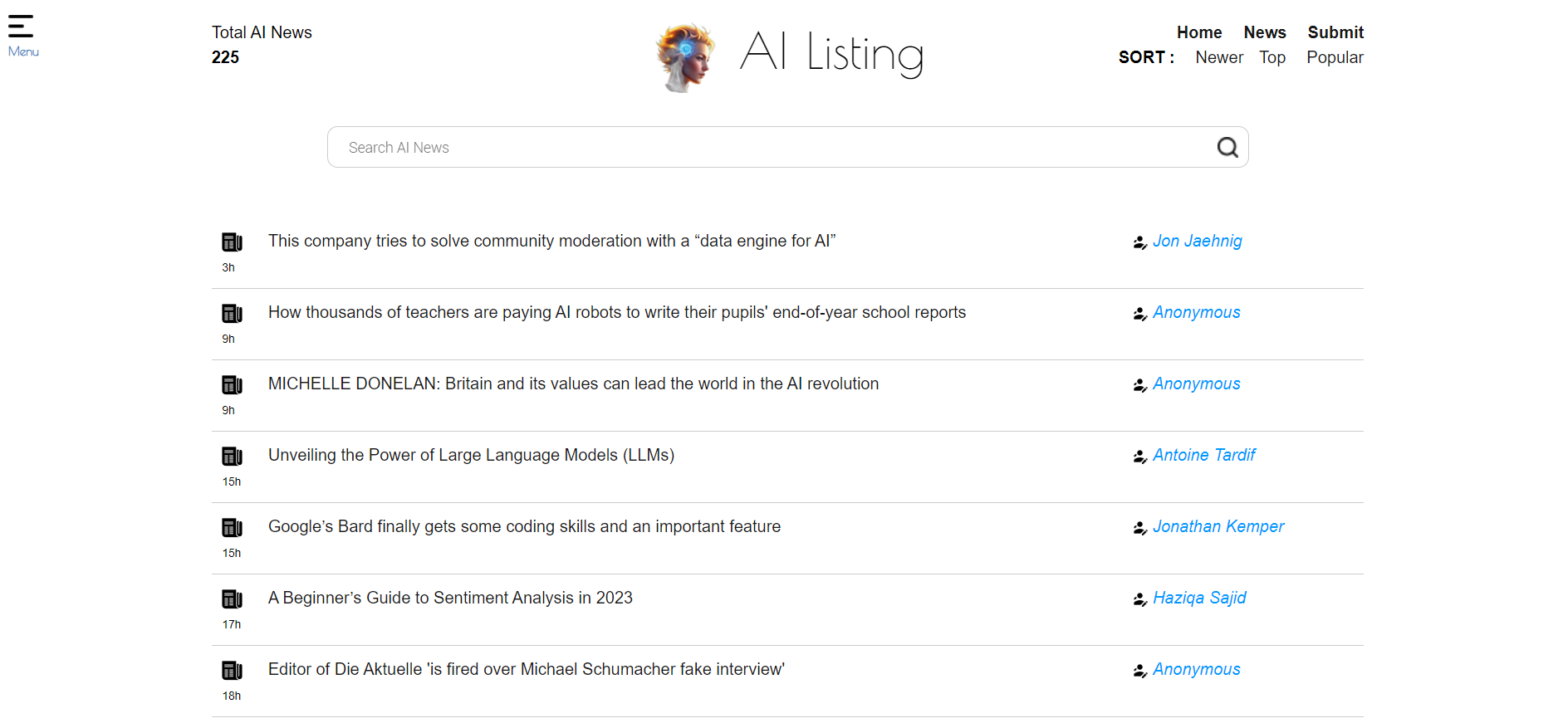This screenshot has width=1568, height=728.
Task: Click newspaper icon beside Large Language Models article
Action: tap(232, 457)
